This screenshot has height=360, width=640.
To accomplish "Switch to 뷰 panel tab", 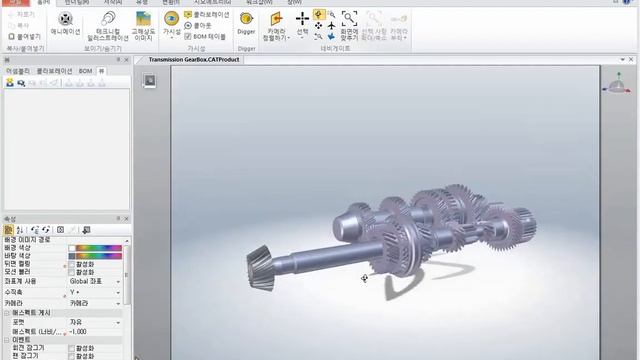I will point(101,71).
